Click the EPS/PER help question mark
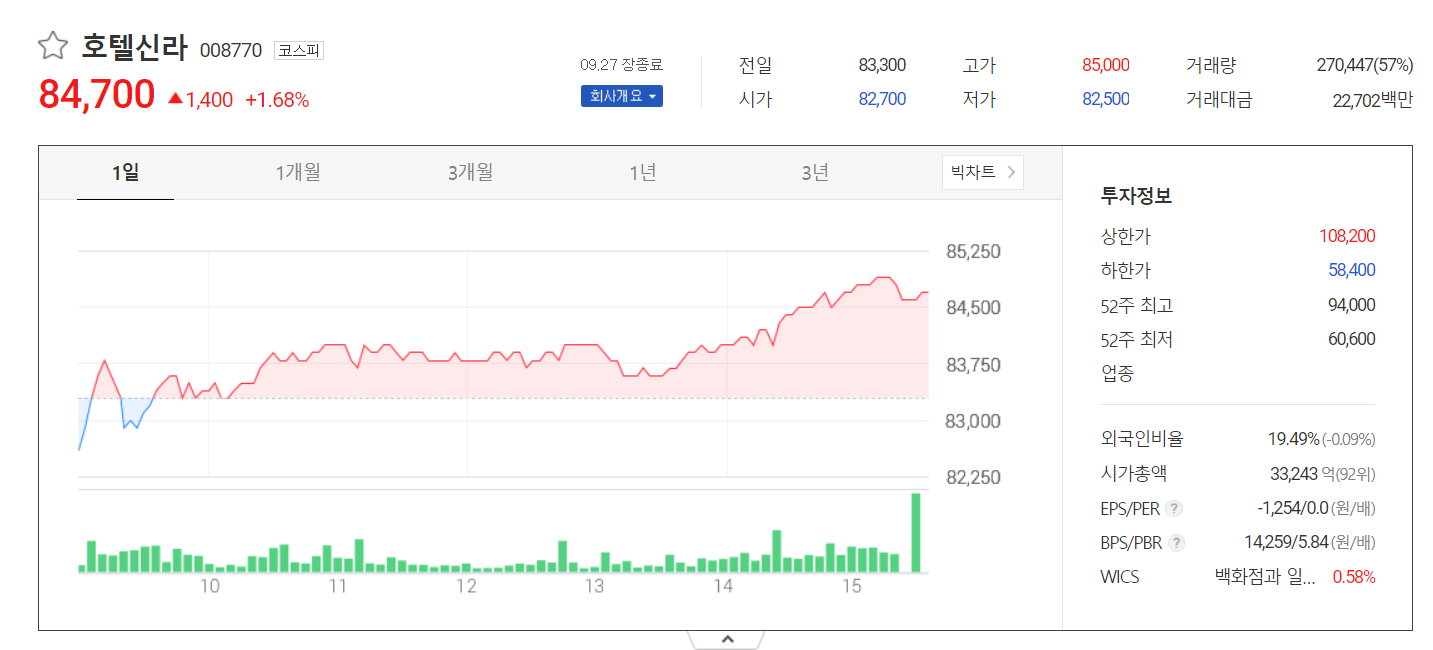The width and height of the screenshot is (1433, 650). (x=1175, y=509)
